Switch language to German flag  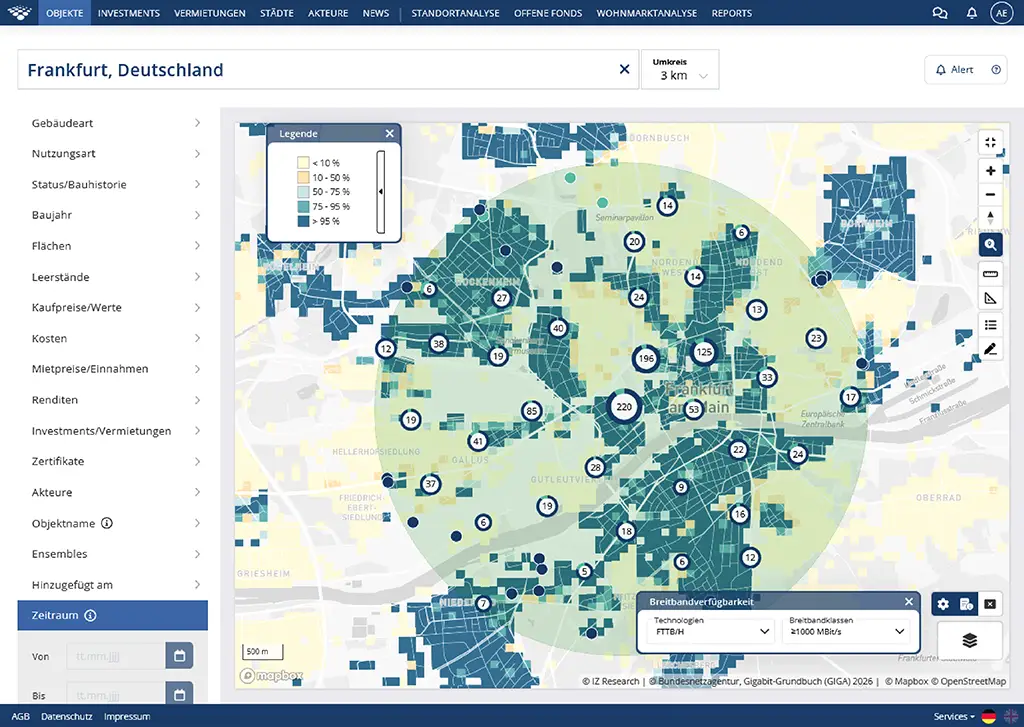(x=989, y=717)
